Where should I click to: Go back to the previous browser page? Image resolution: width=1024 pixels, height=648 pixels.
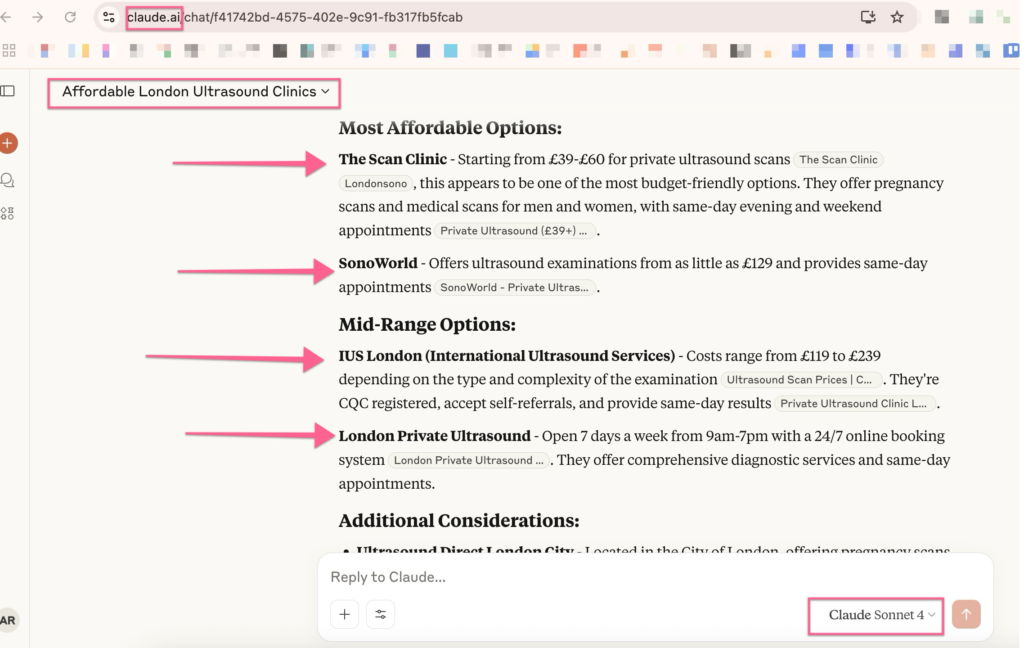point(7,18)
